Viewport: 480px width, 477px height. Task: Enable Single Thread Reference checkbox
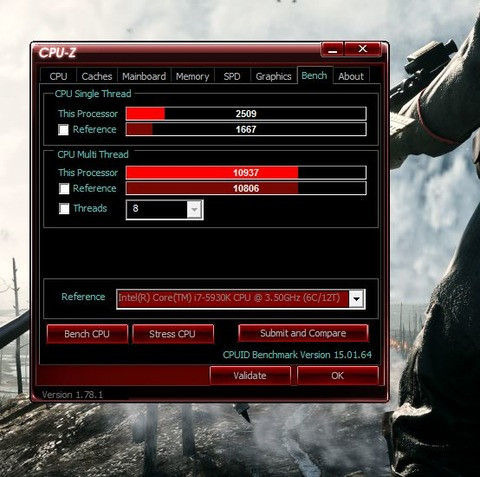pos(63,130)
